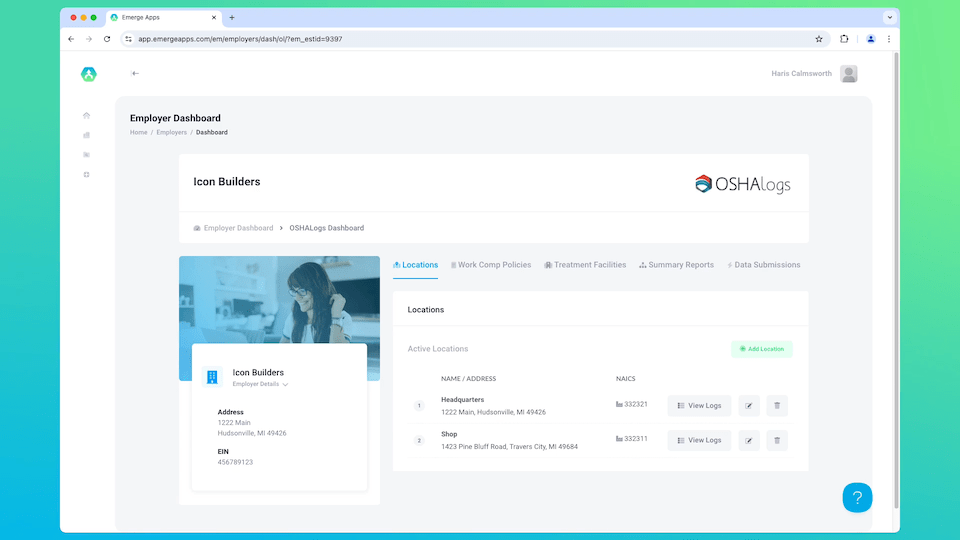View Logs for Headquarters
The width and height of the screenshot is (960, 540).
[x=699, y=405]
